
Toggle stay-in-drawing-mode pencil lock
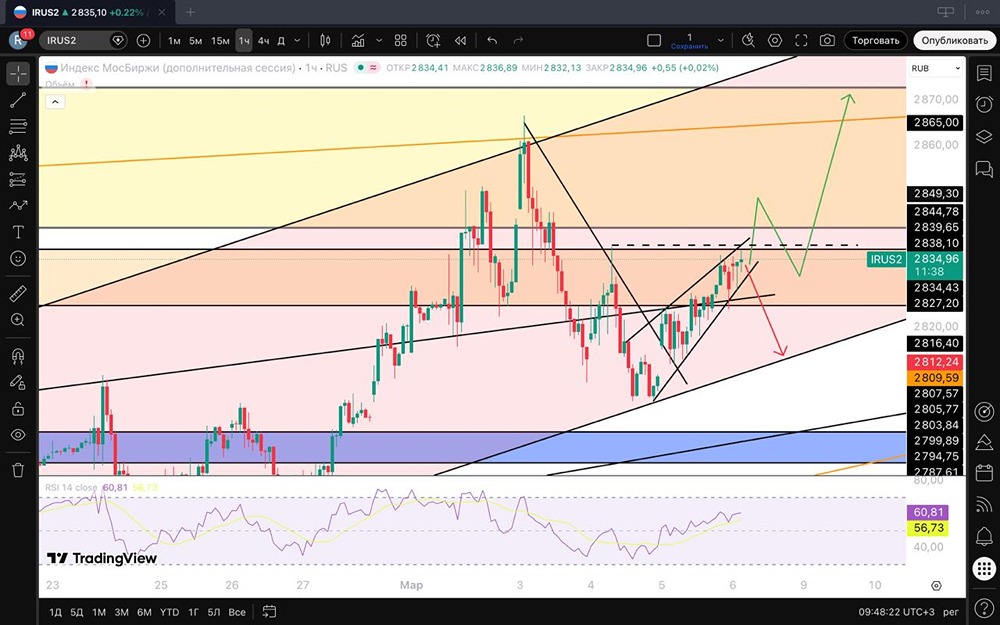tap(18, 382)
